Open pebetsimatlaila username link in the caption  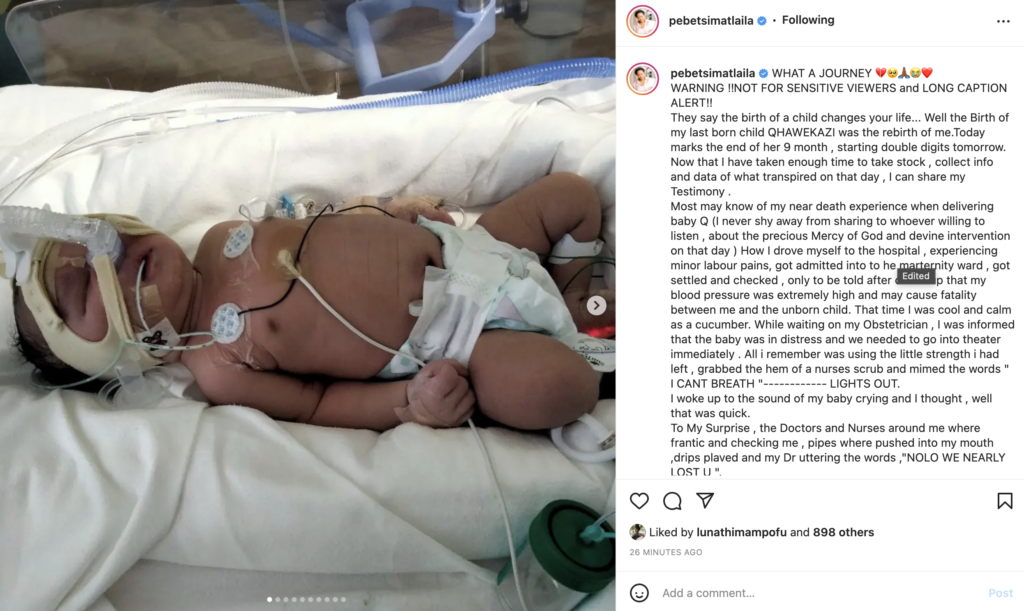pyautogui.click(x=712, y=73)
